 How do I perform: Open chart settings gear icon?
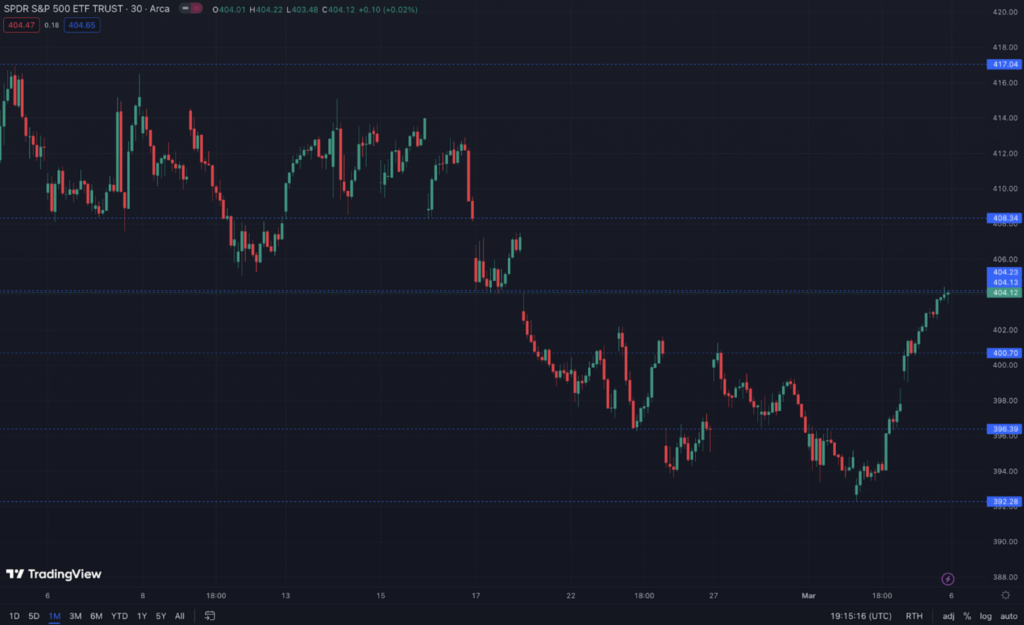pyautogui.click(x=1006, y=595)
